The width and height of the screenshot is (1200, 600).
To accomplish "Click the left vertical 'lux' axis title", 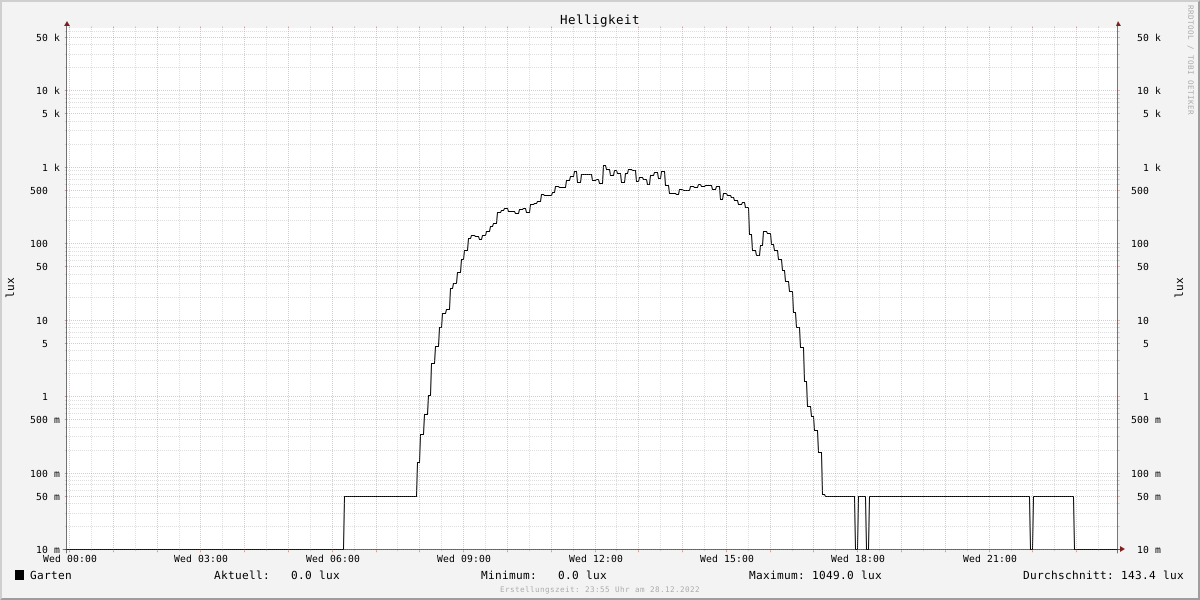I will pyautogui.click(x=10, y=287).
